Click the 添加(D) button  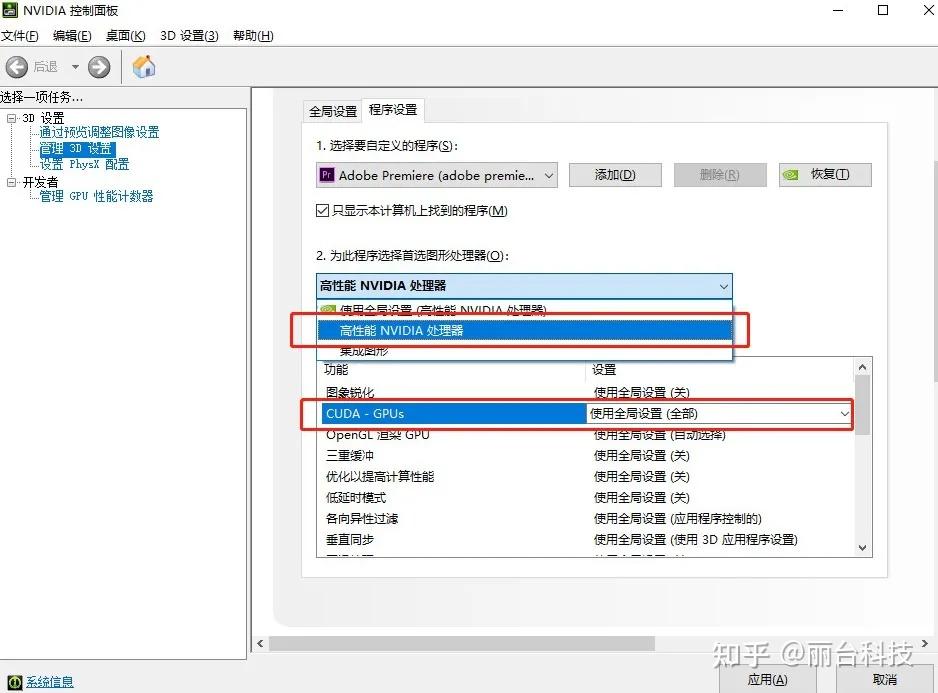pyautogui.click(x=614, y=175)
